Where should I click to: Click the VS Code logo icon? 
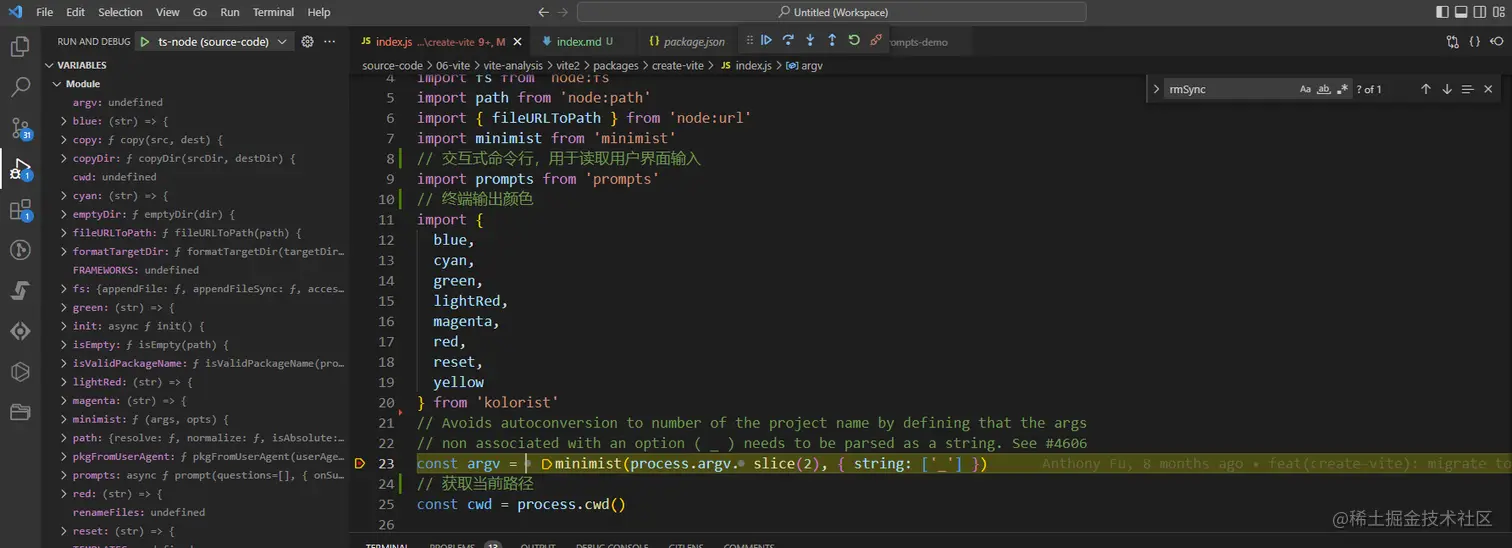click(15, 12)
